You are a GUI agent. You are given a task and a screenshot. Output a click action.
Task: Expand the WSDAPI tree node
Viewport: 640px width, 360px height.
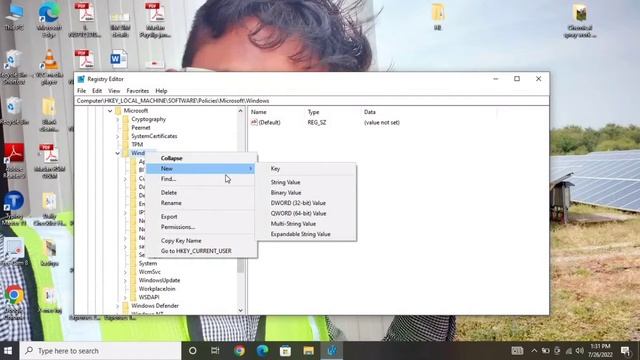pos(125,297)
